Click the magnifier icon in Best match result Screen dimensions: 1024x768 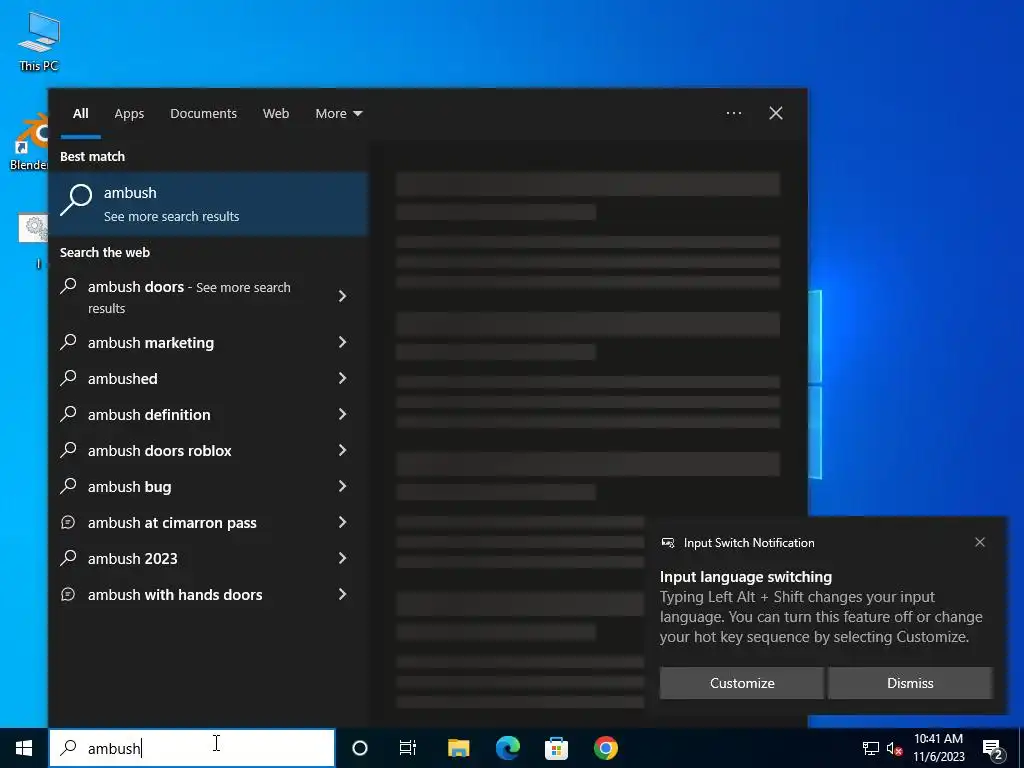point(76,199)
